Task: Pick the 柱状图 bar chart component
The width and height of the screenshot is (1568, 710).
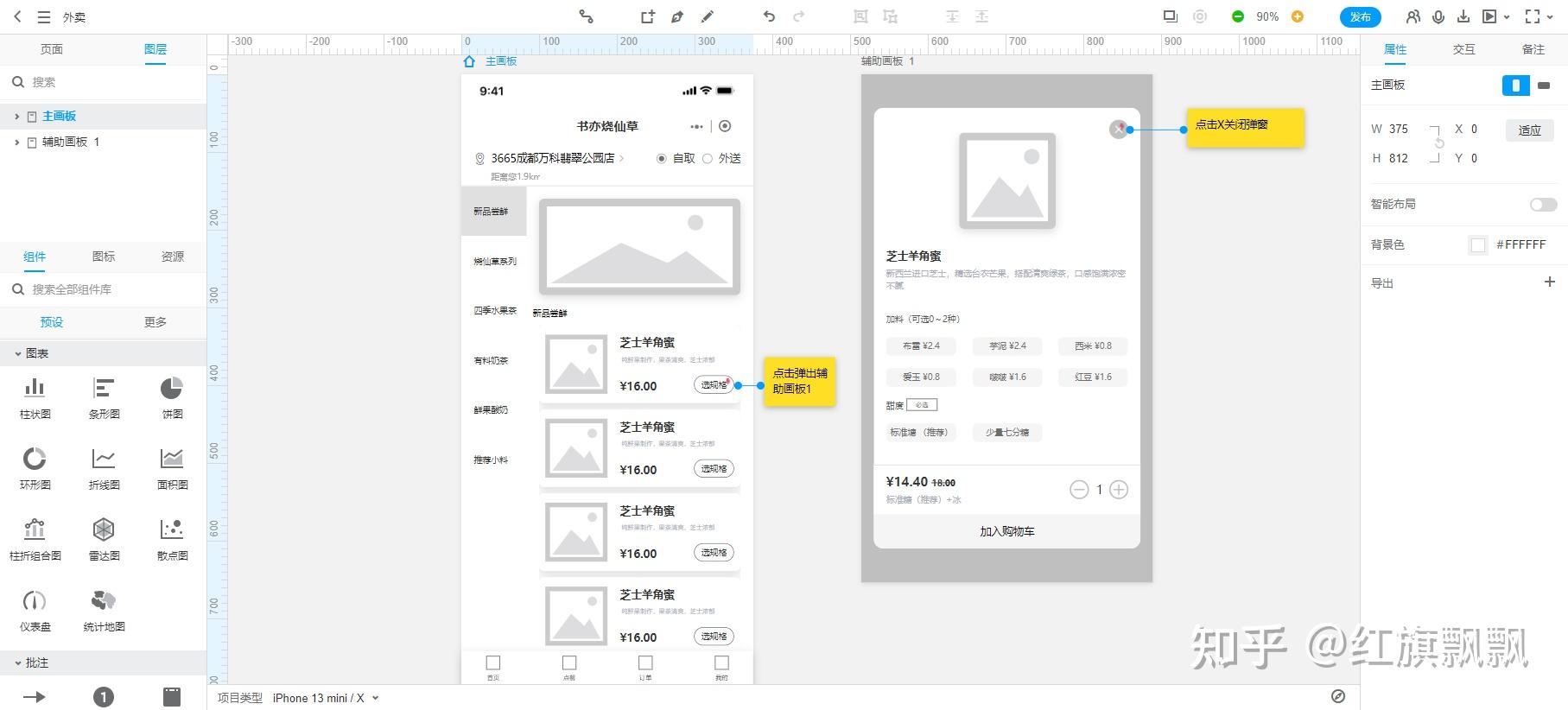Action: tap(35, 396)
